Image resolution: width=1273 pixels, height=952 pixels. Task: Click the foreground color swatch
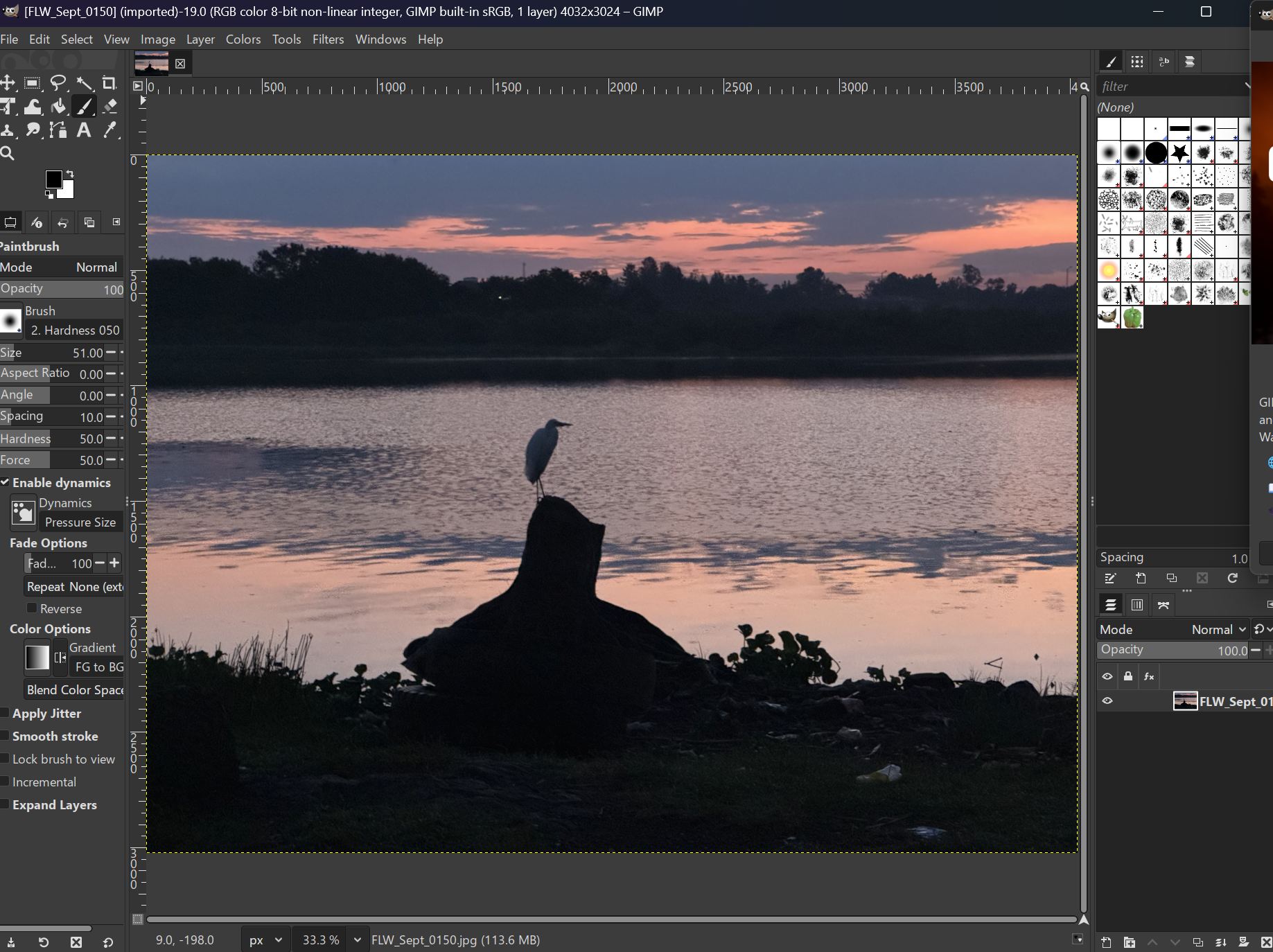[x=54, y=179]
